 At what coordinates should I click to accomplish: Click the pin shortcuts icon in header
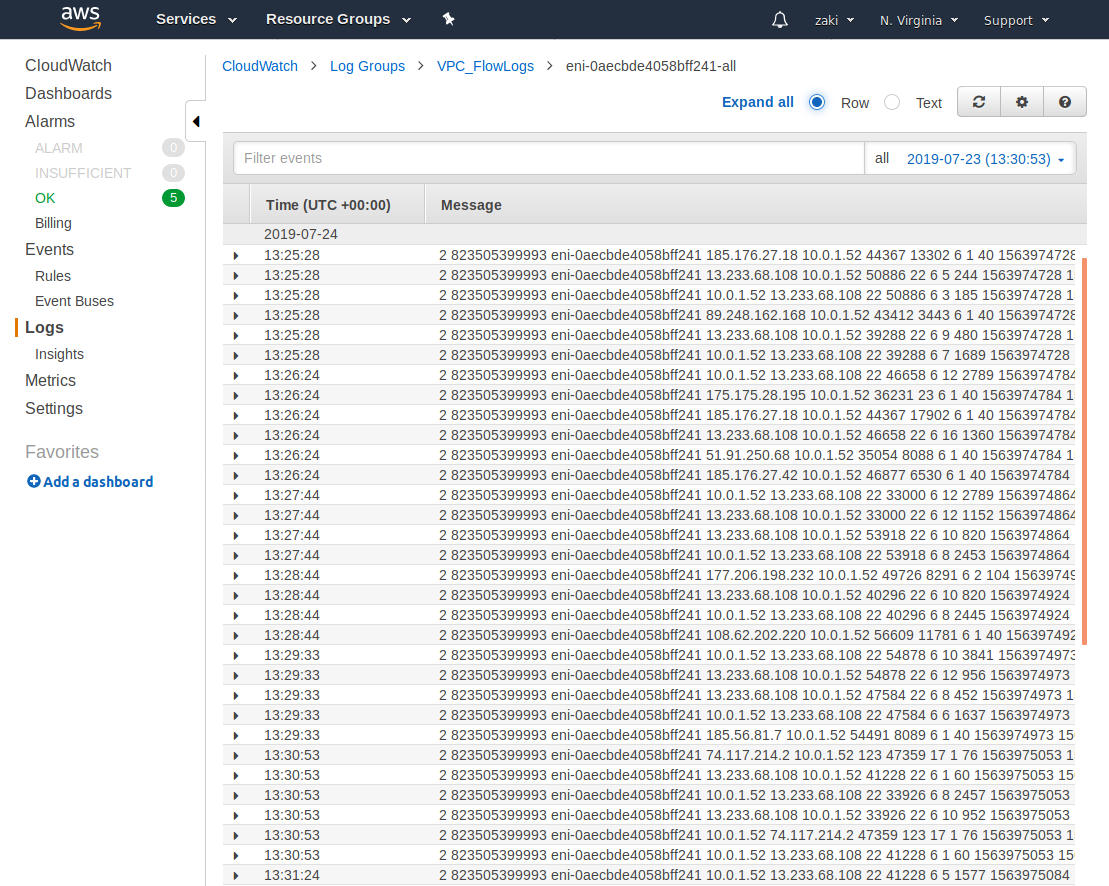448,19
